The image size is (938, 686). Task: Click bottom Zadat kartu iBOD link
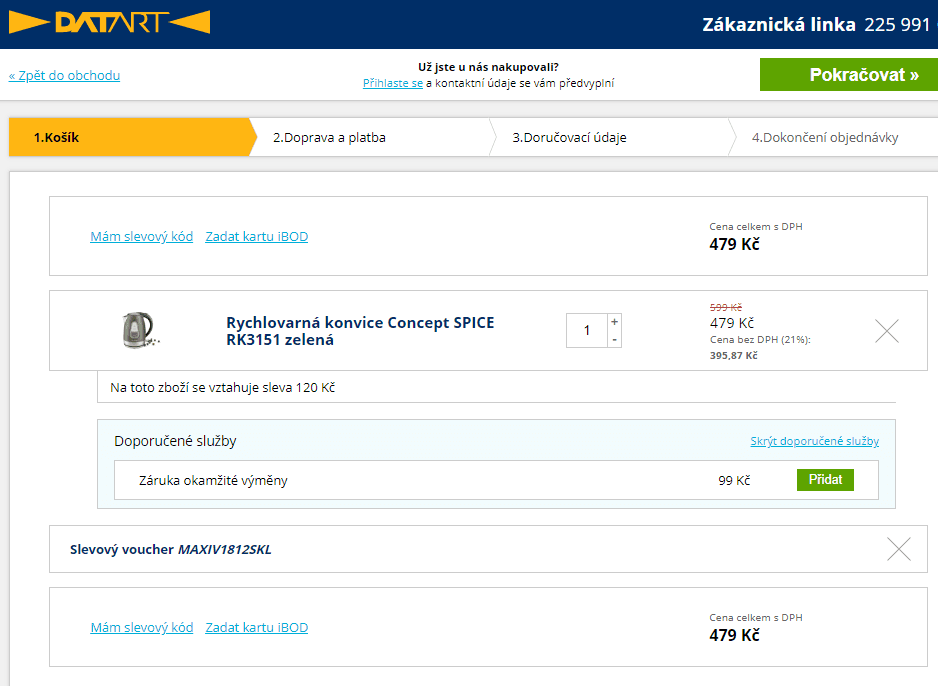(x=257, y=627)
